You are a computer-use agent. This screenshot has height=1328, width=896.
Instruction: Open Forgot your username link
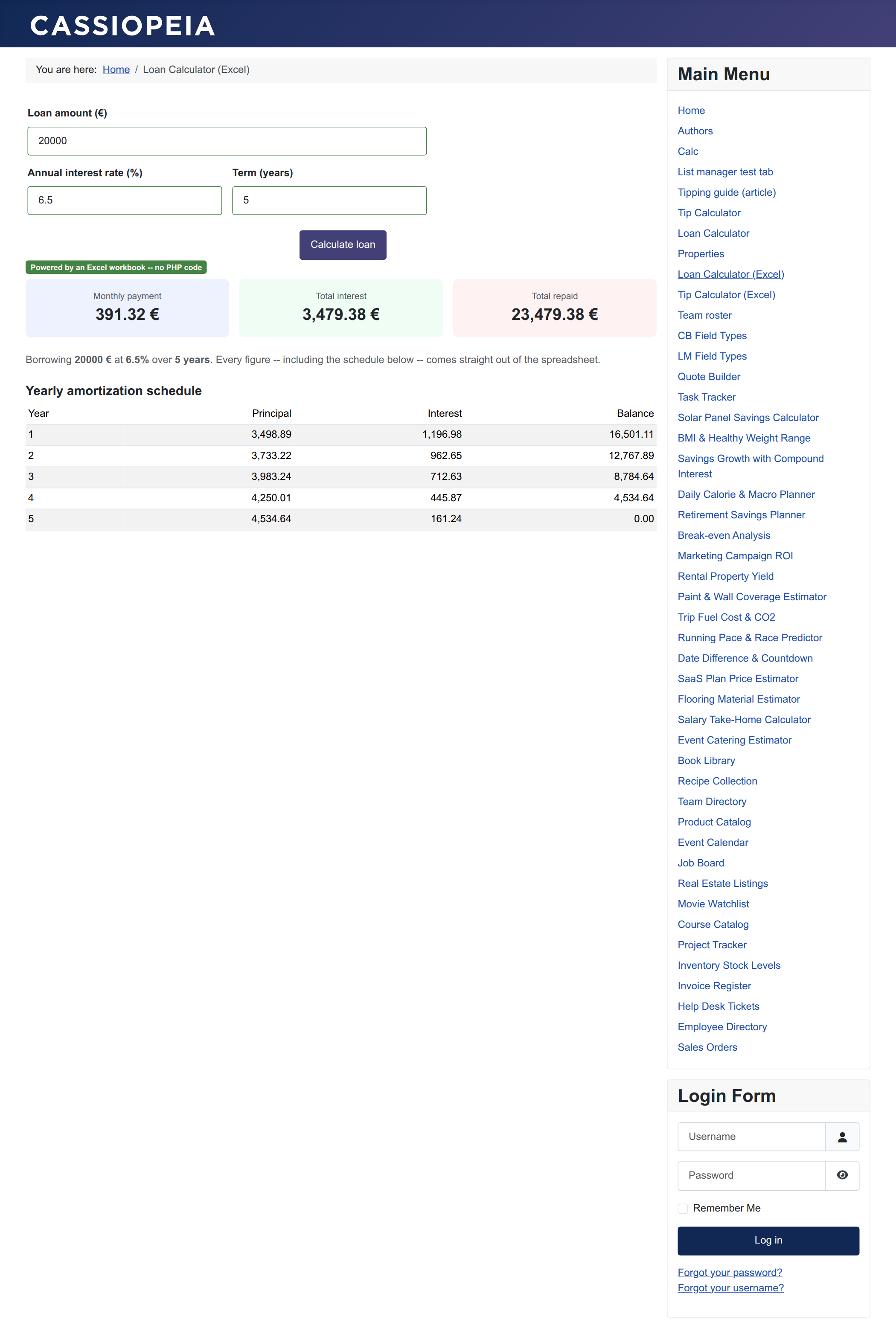point(730,1287)
